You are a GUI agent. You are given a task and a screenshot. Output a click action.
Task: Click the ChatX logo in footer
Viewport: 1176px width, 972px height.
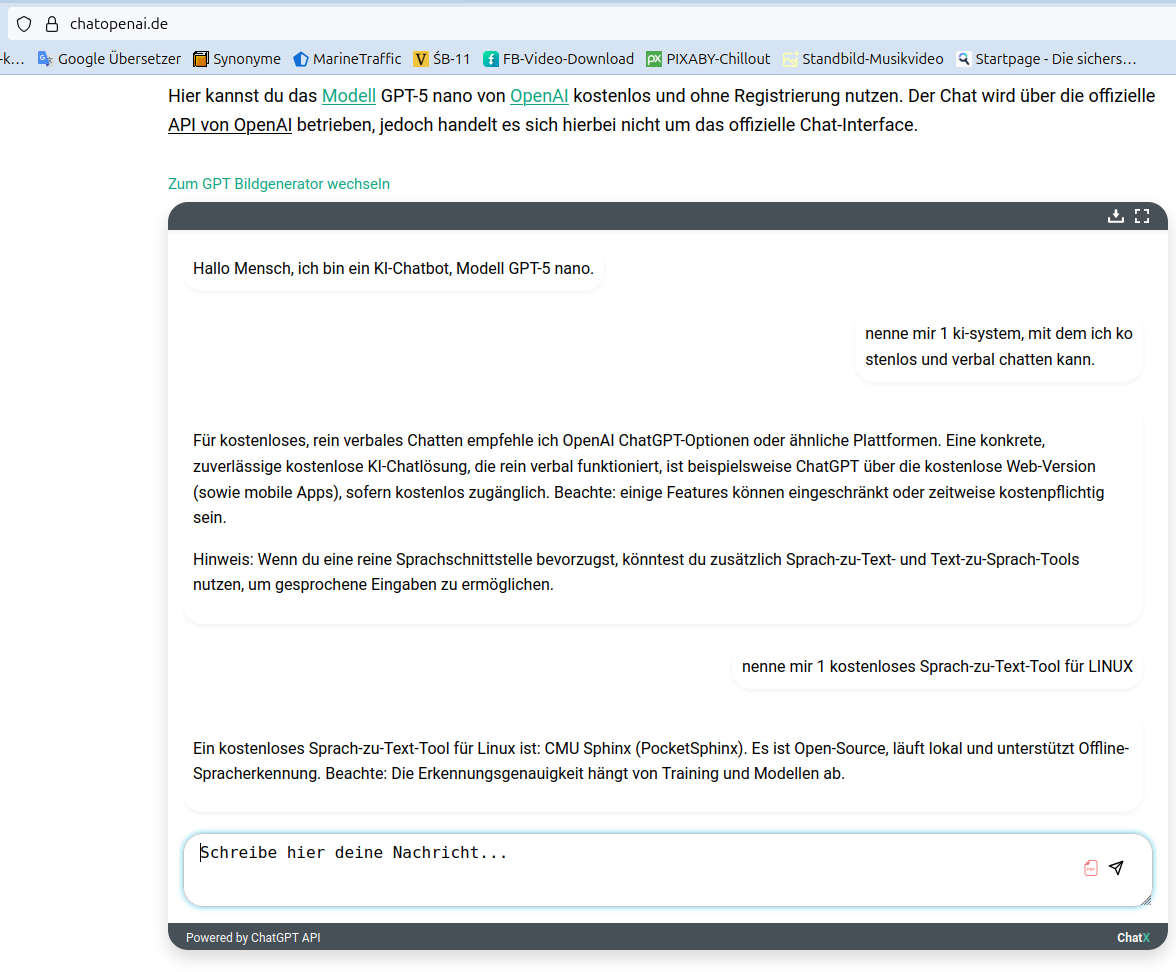[1133, 938]
